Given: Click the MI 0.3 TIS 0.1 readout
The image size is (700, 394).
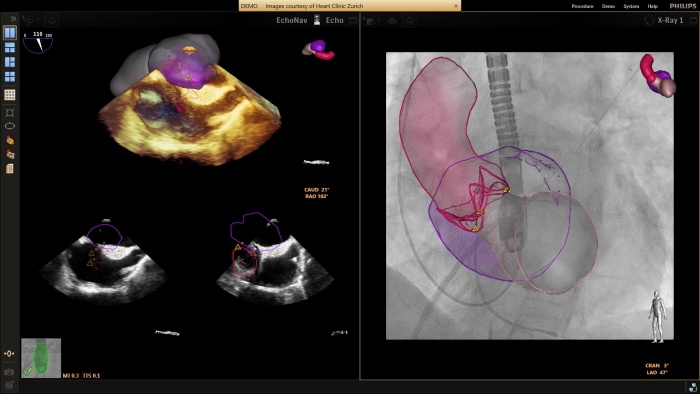Looking at the screenshot, I should tap(81, 376).
